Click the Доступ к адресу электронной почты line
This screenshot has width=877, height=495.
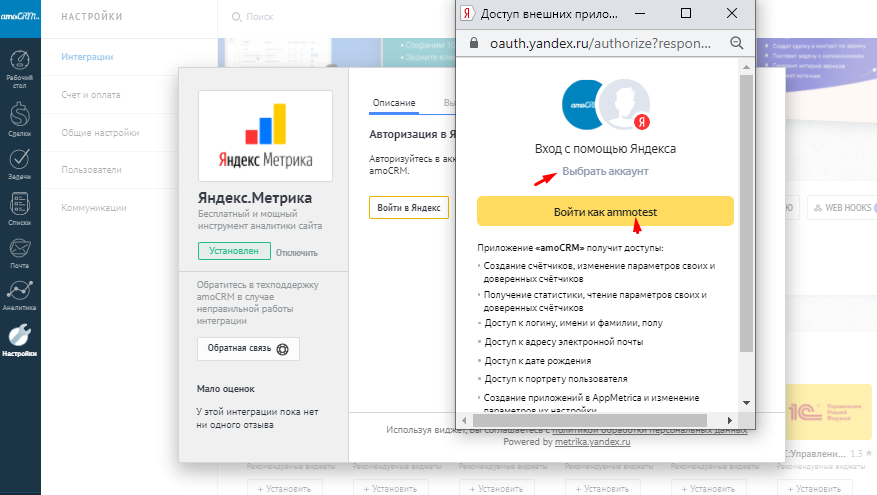coord(564,342)
